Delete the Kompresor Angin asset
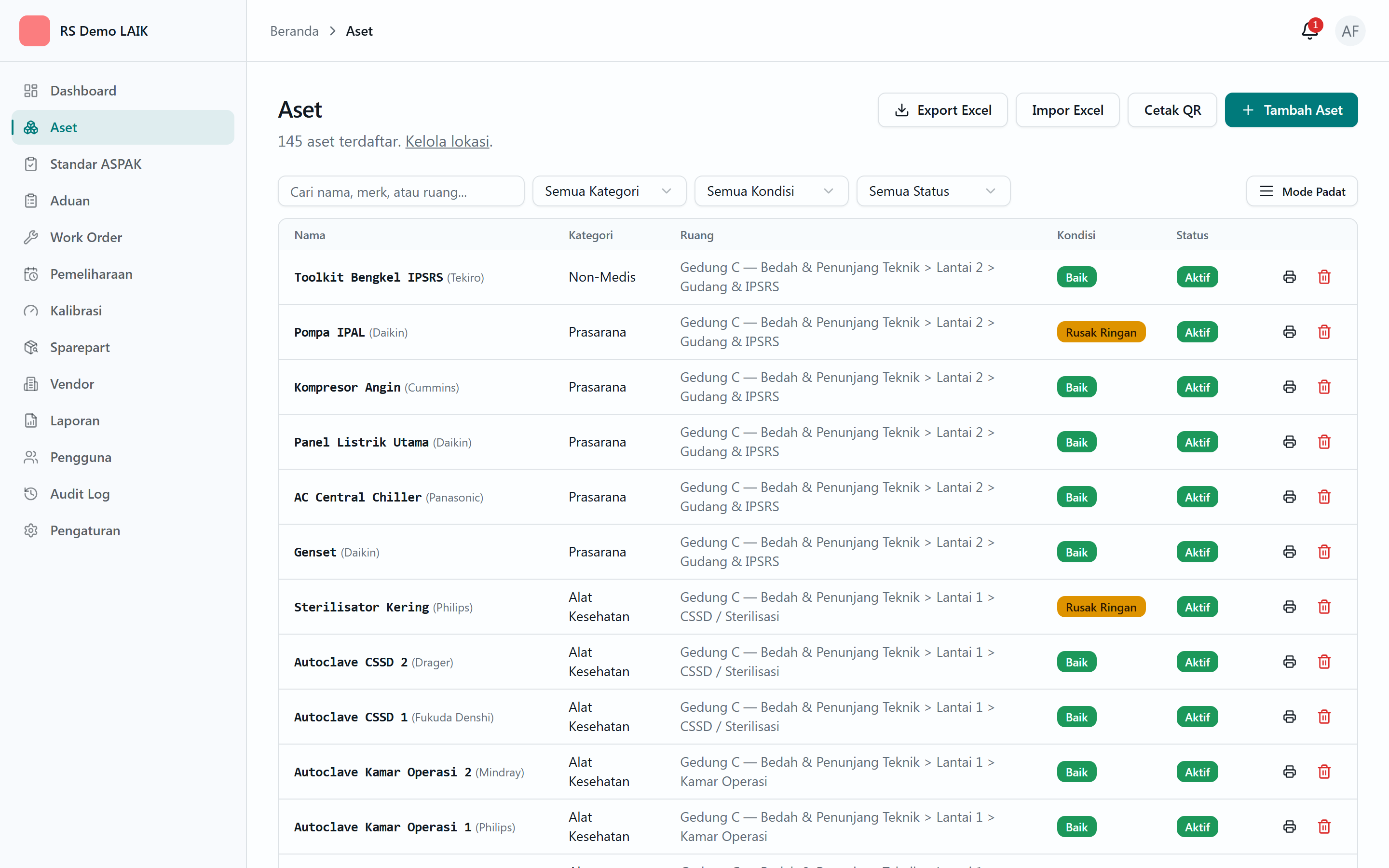The height and width of the screenshot is (868, 1389). (1324, 387)
